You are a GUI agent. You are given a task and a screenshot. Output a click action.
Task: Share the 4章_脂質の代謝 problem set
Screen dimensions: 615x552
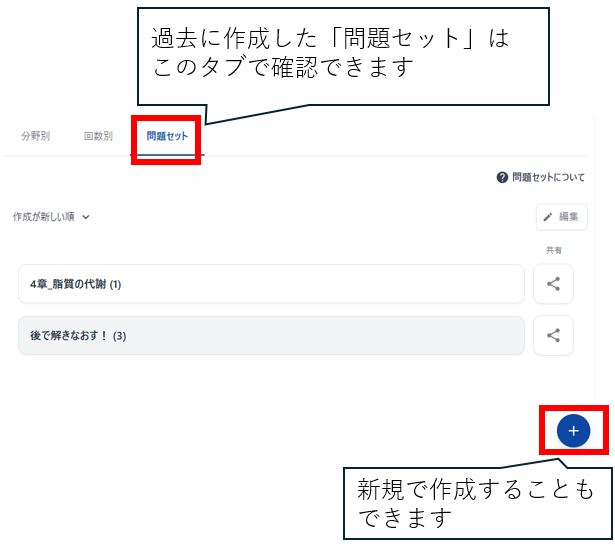pos(553,284)
